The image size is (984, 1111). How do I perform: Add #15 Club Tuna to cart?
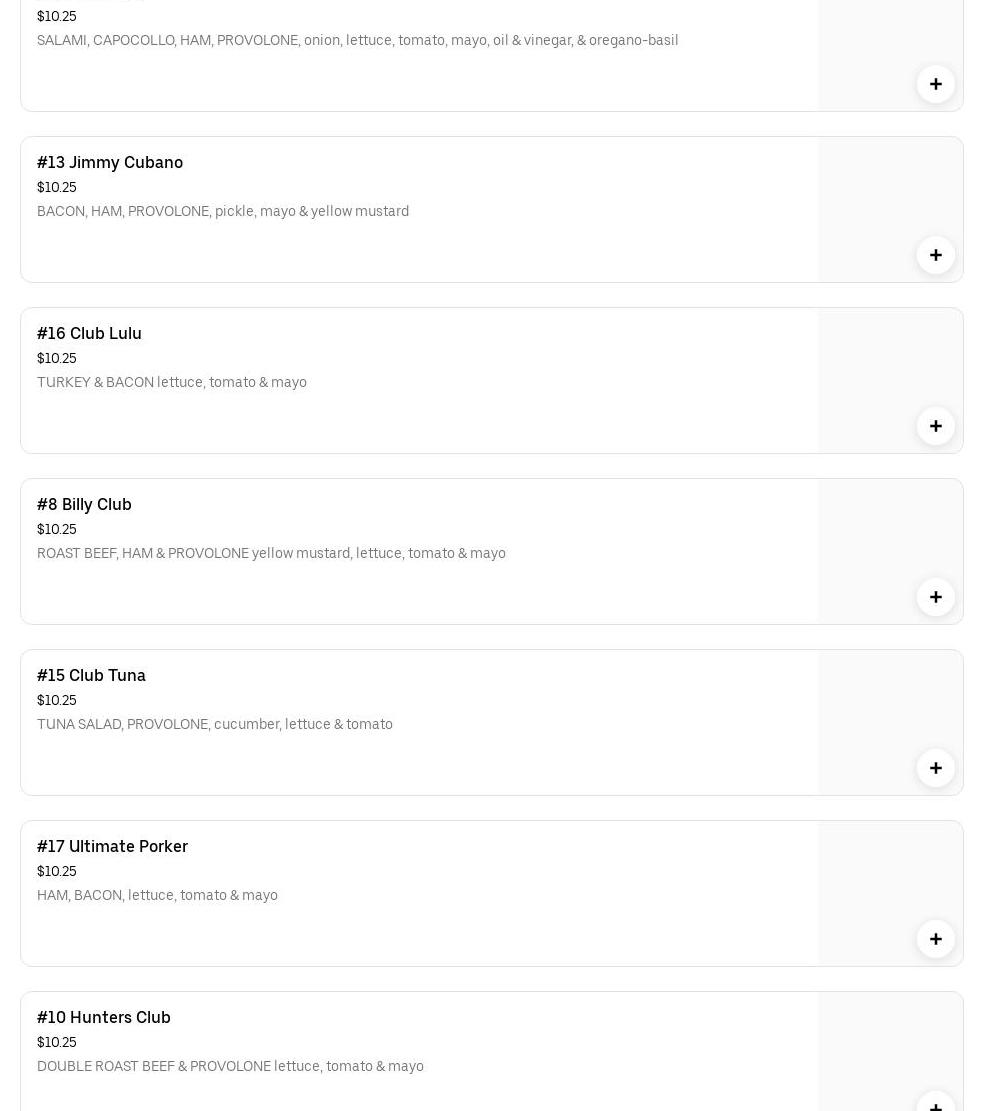[x=935, y=768]
